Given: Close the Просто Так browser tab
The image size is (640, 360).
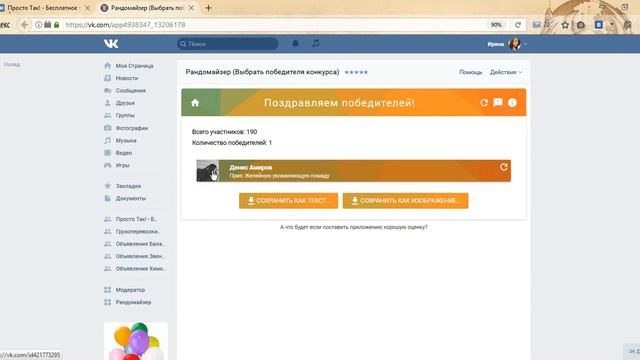Looking at the screenshot, I should [87, 8].
